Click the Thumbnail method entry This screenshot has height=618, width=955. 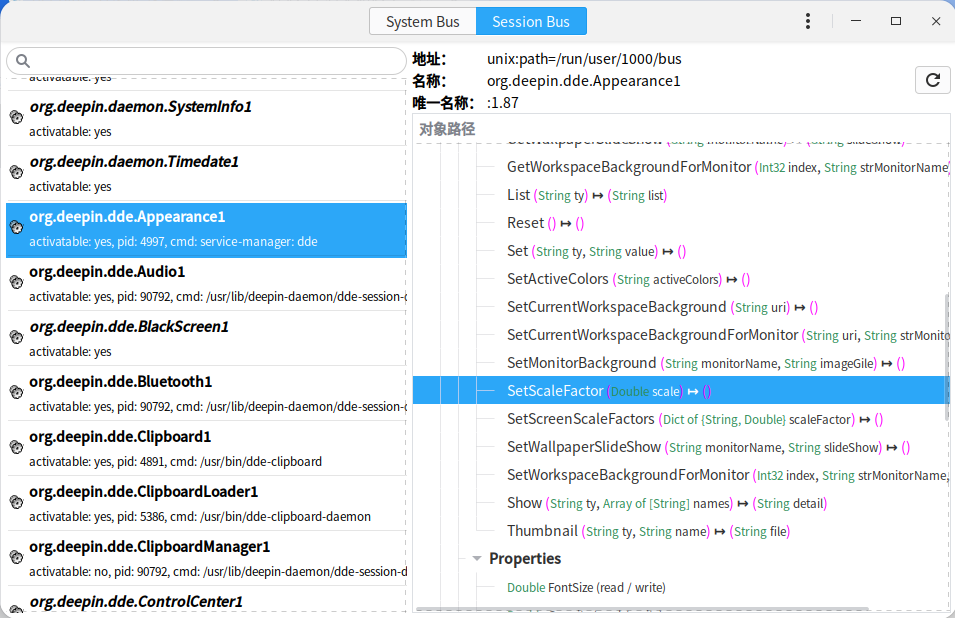tap(542, 531)
